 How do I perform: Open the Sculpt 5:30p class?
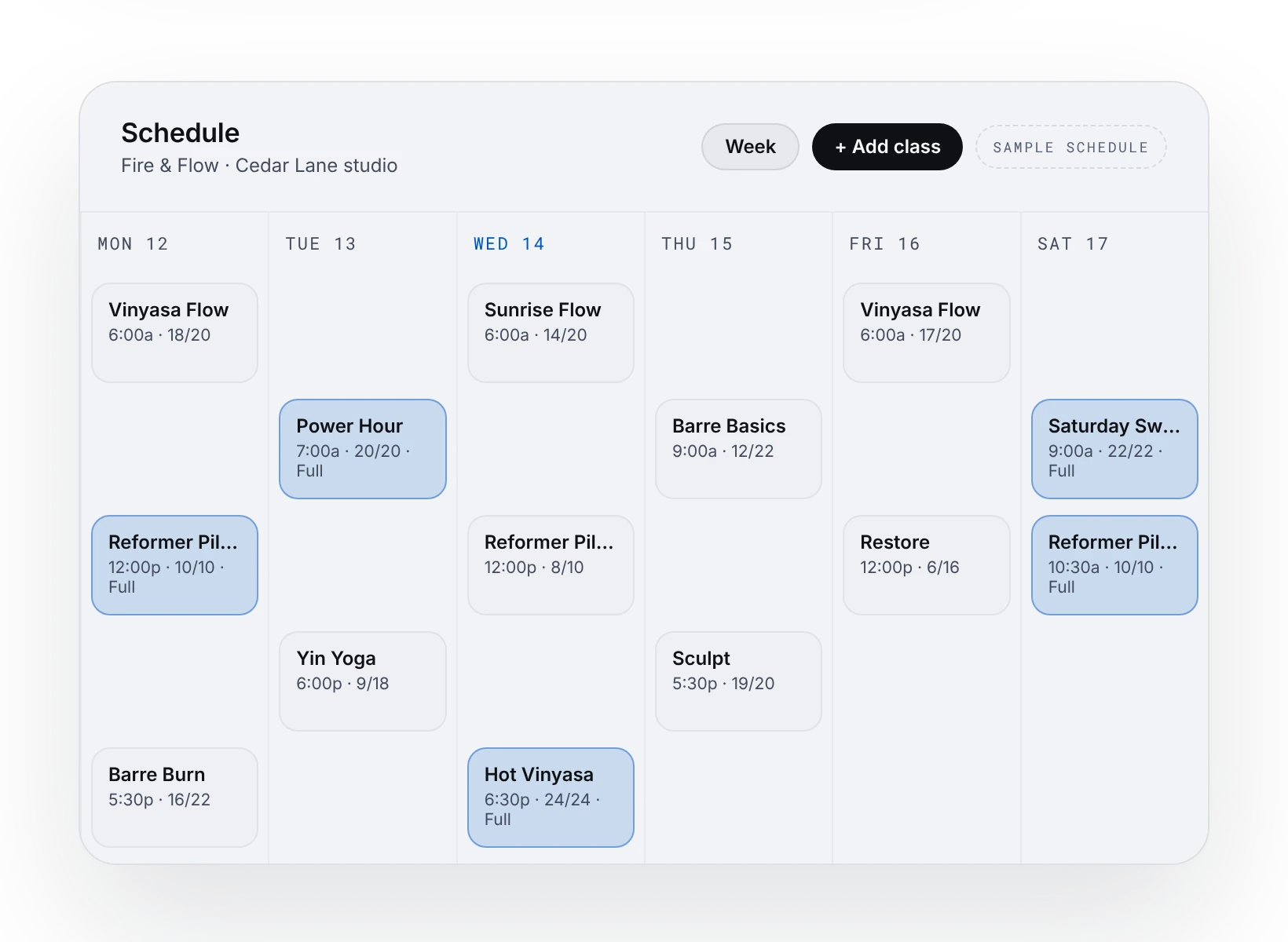[738, 681]
